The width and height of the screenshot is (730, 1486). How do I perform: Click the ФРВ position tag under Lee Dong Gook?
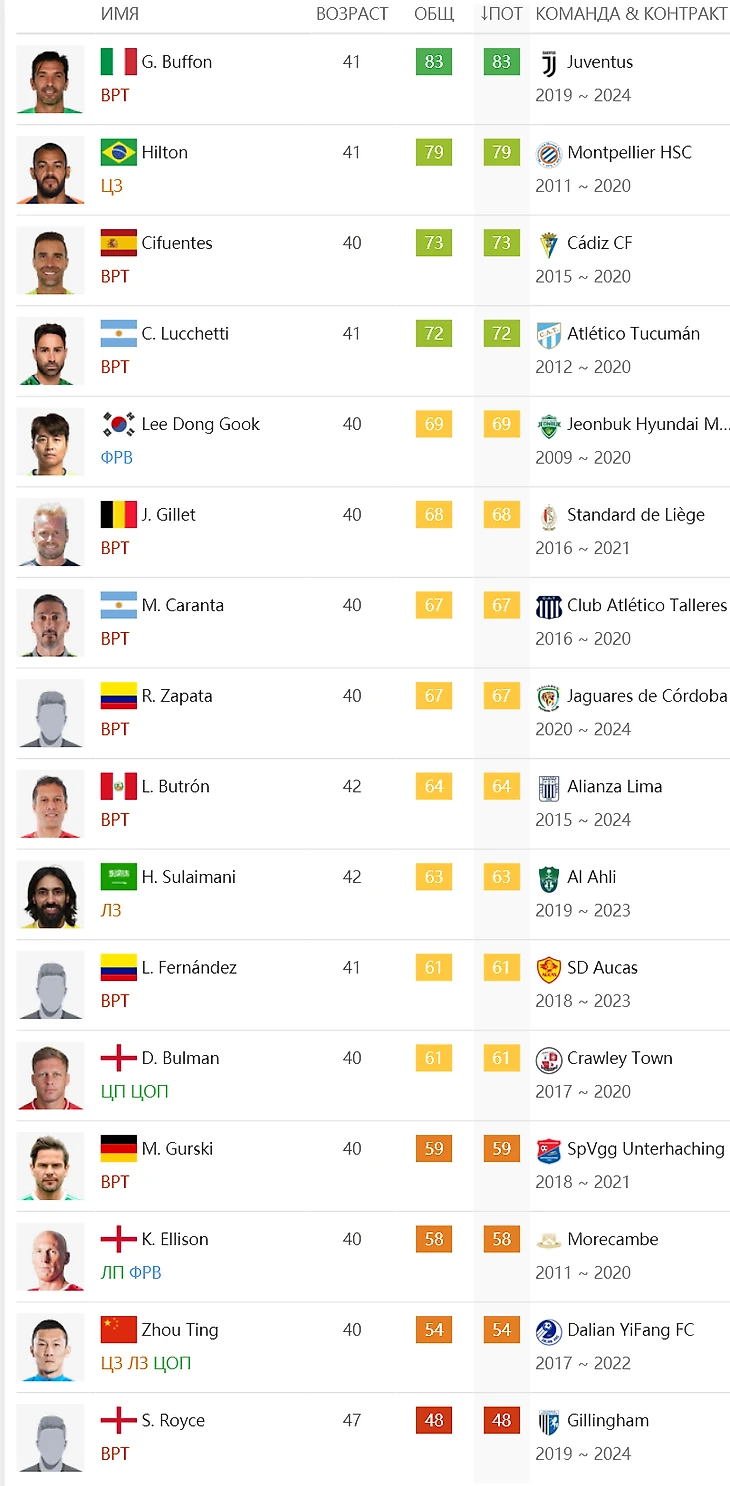(x=117, y=457)
